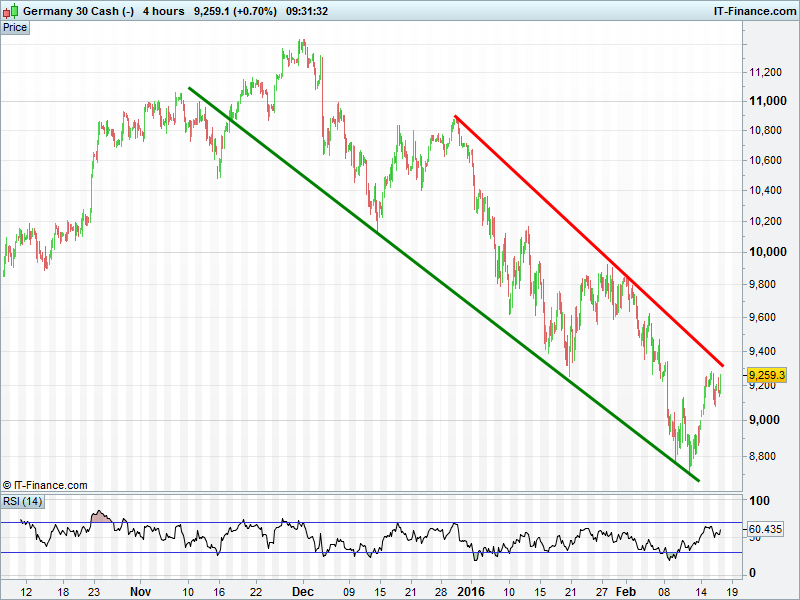This screenshot has width=800, height=600.
Task: Click the Dec date label on time axis
Action: tap(303, 592)
